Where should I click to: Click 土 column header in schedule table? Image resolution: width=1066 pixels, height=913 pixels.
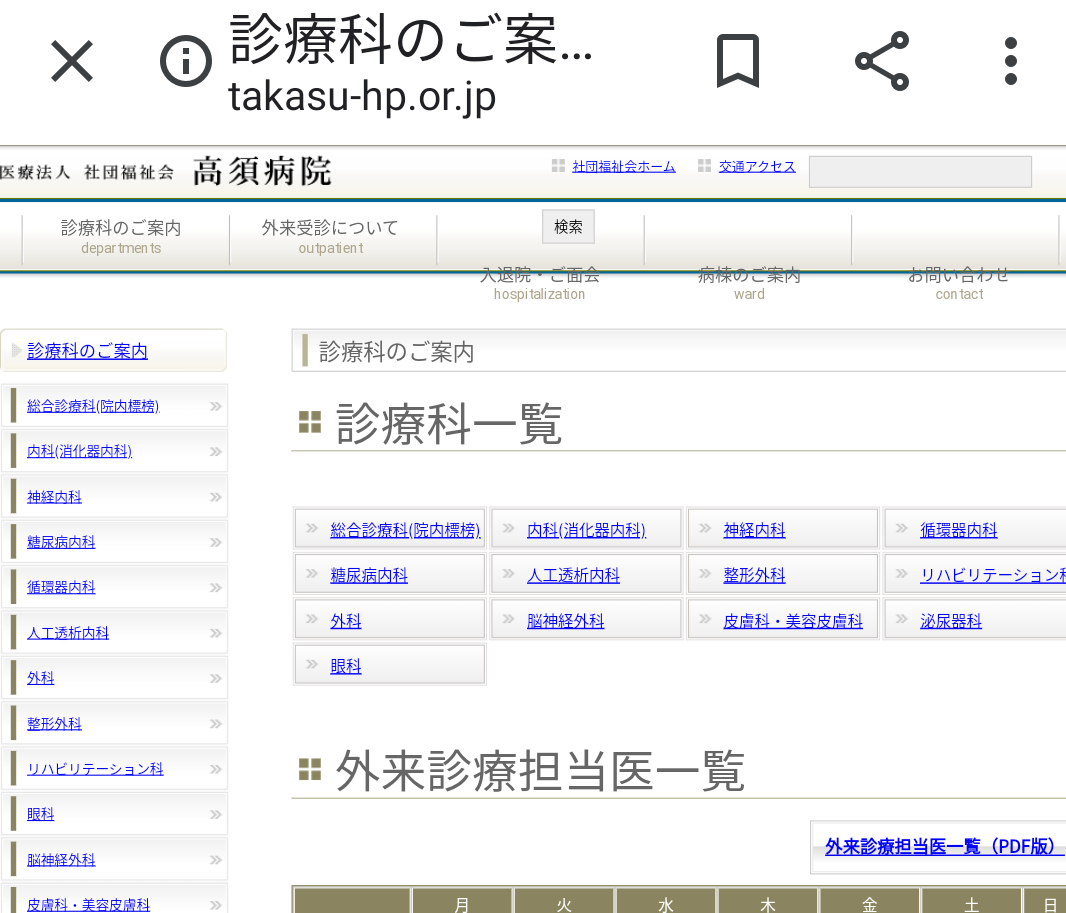click(972, 903)
